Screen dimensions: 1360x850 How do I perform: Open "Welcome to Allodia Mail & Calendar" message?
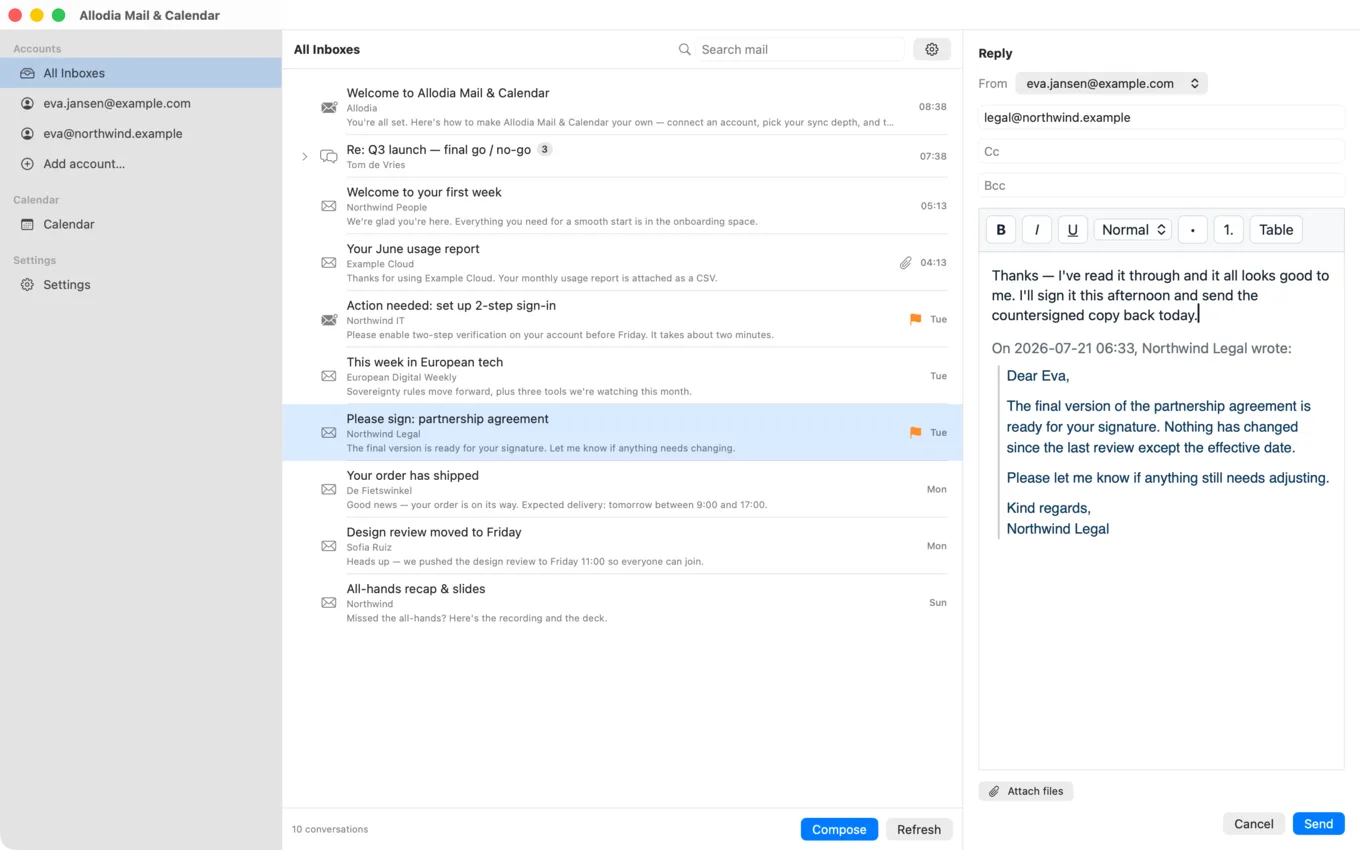coord(622,107)
